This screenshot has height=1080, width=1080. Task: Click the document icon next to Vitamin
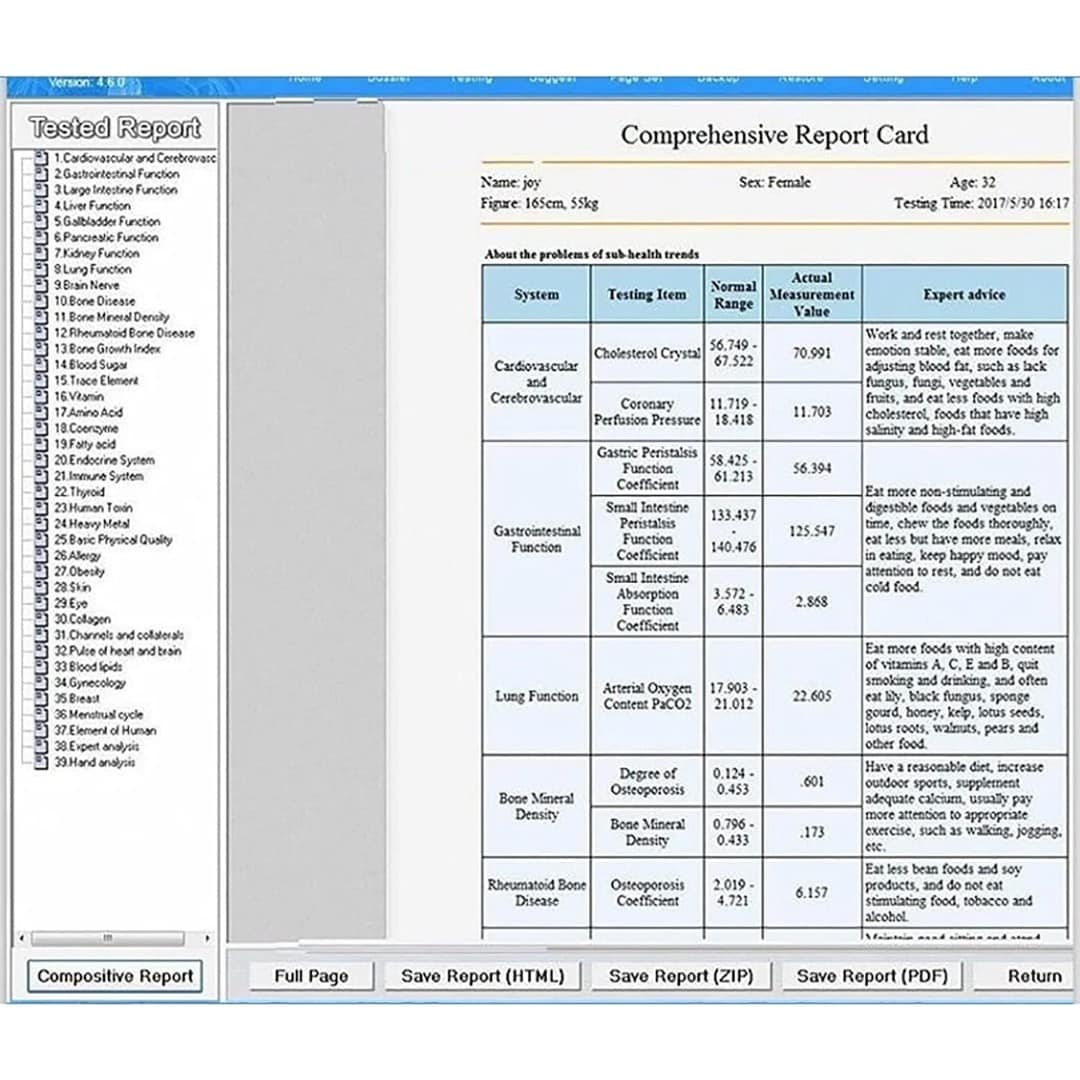pos(41,396)
